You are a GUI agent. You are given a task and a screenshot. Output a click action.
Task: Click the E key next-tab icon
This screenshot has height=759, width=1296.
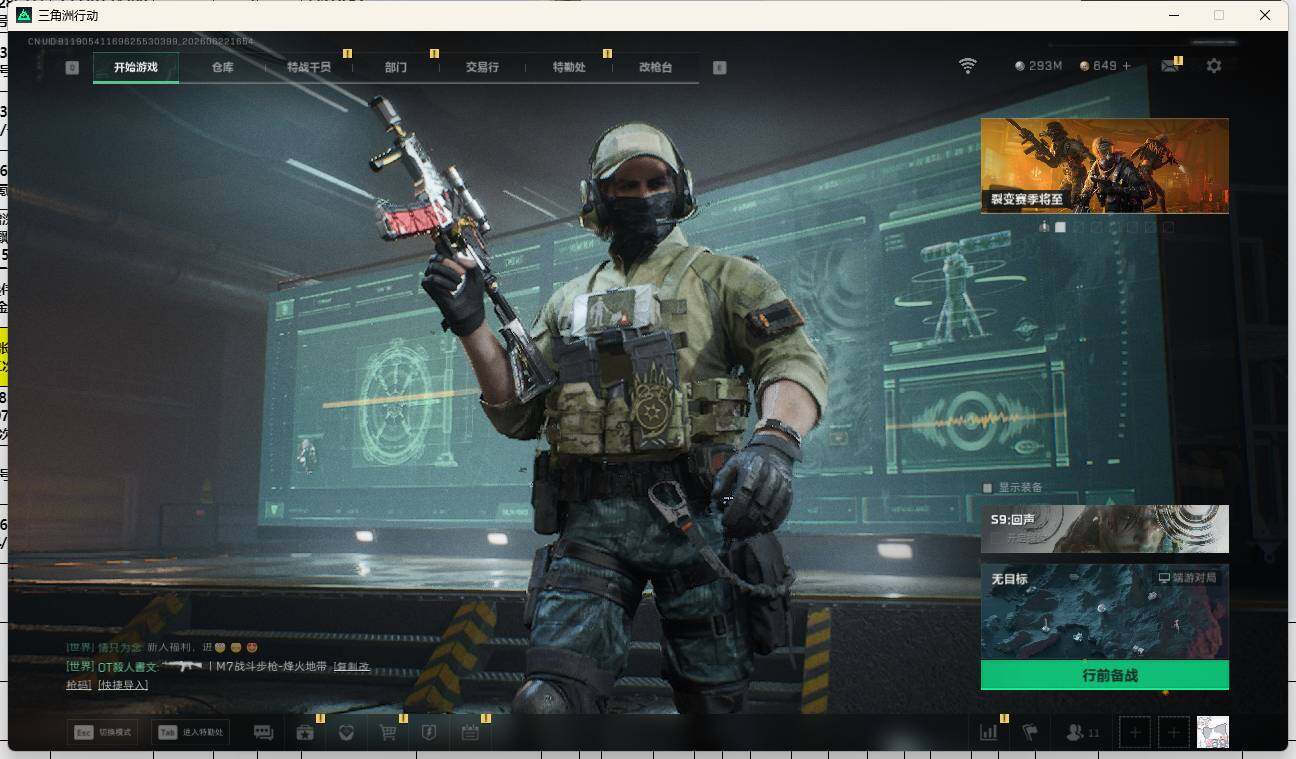click(719, 67)
